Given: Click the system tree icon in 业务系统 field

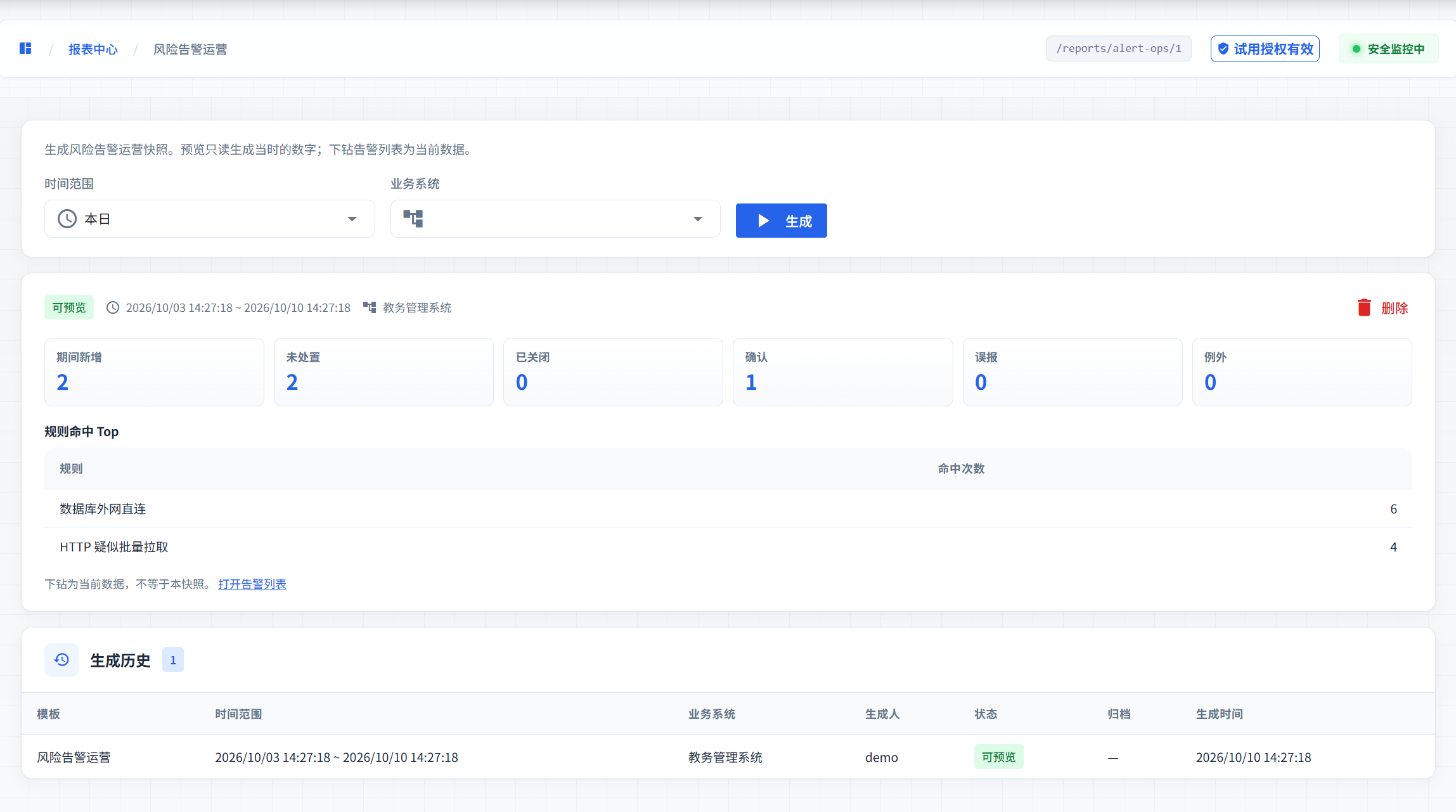Looking at the screenshot, I should (413, 219).
